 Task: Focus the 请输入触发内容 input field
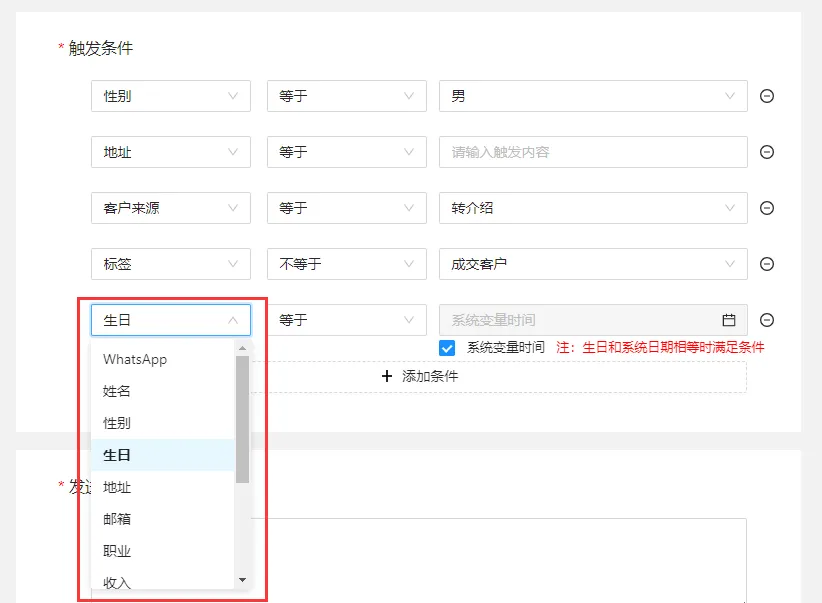point(593,152)
